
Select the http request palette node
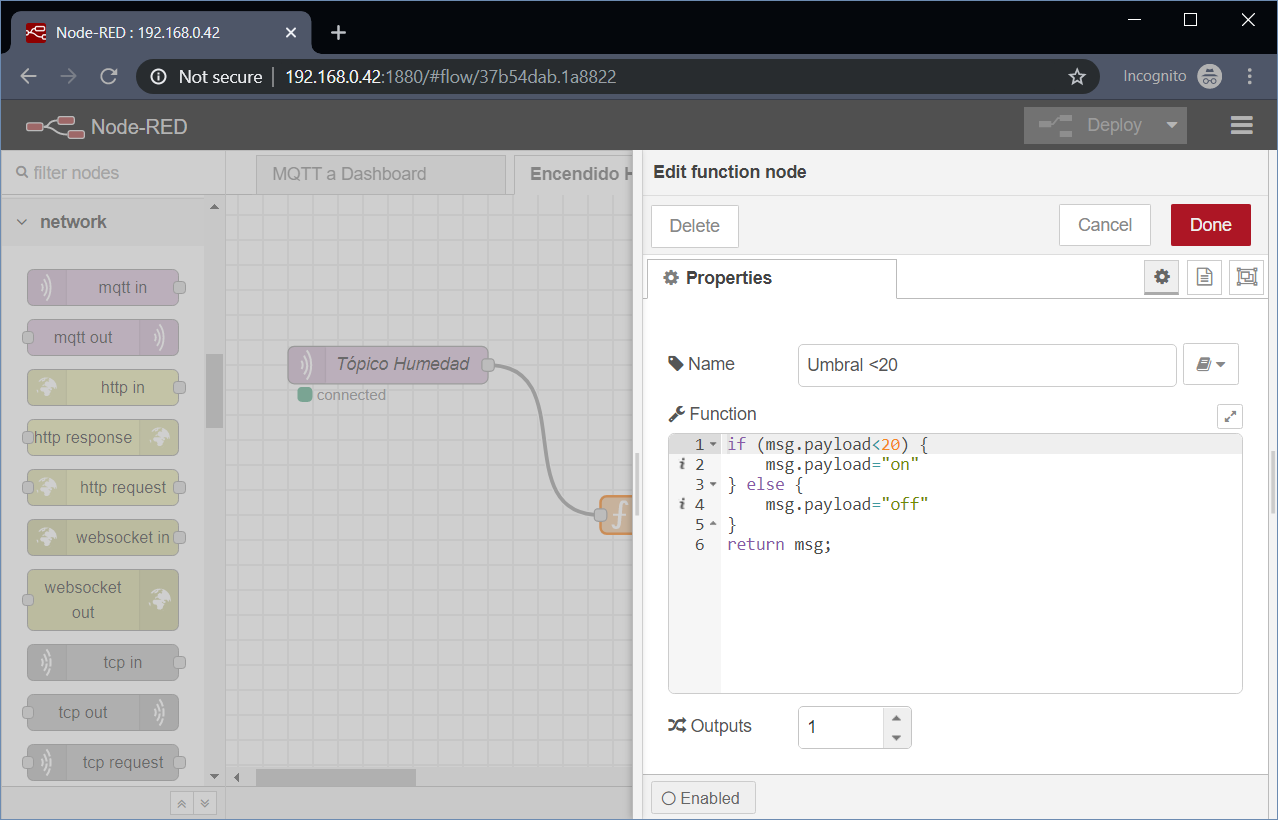[x=103, y=487]
